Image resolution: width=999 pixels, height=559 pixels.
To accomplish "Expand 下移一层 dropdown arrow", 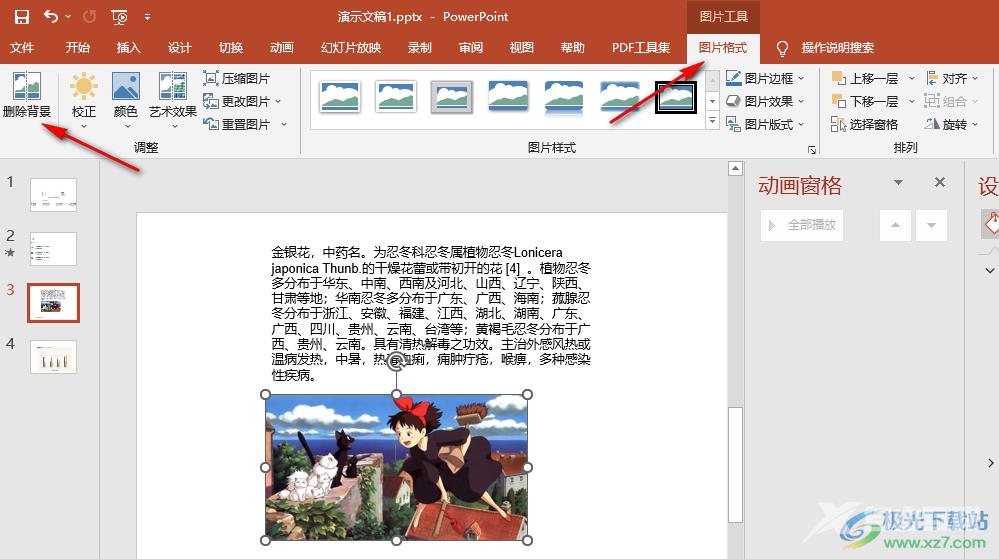I will click(912, 101).
